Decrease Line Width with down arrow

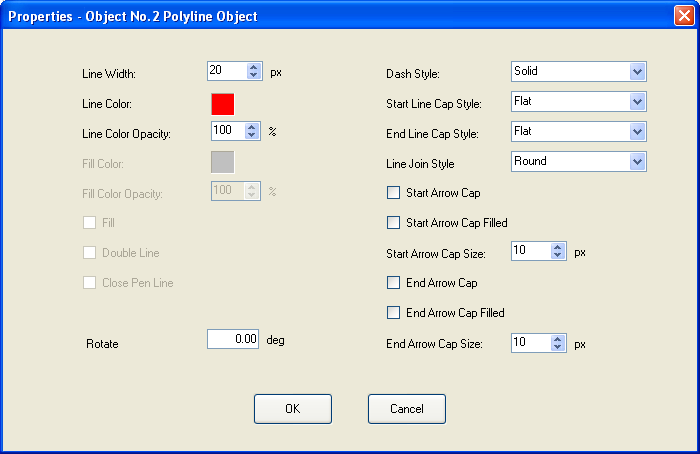click(254, 75)
